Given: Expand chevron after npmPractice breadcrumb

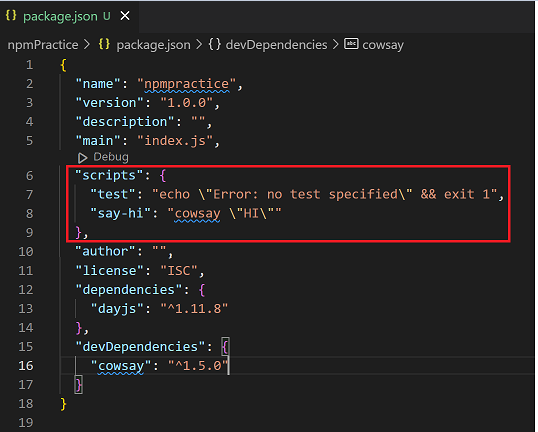Looking at the screenshot, I should click(x=87, y=45).
